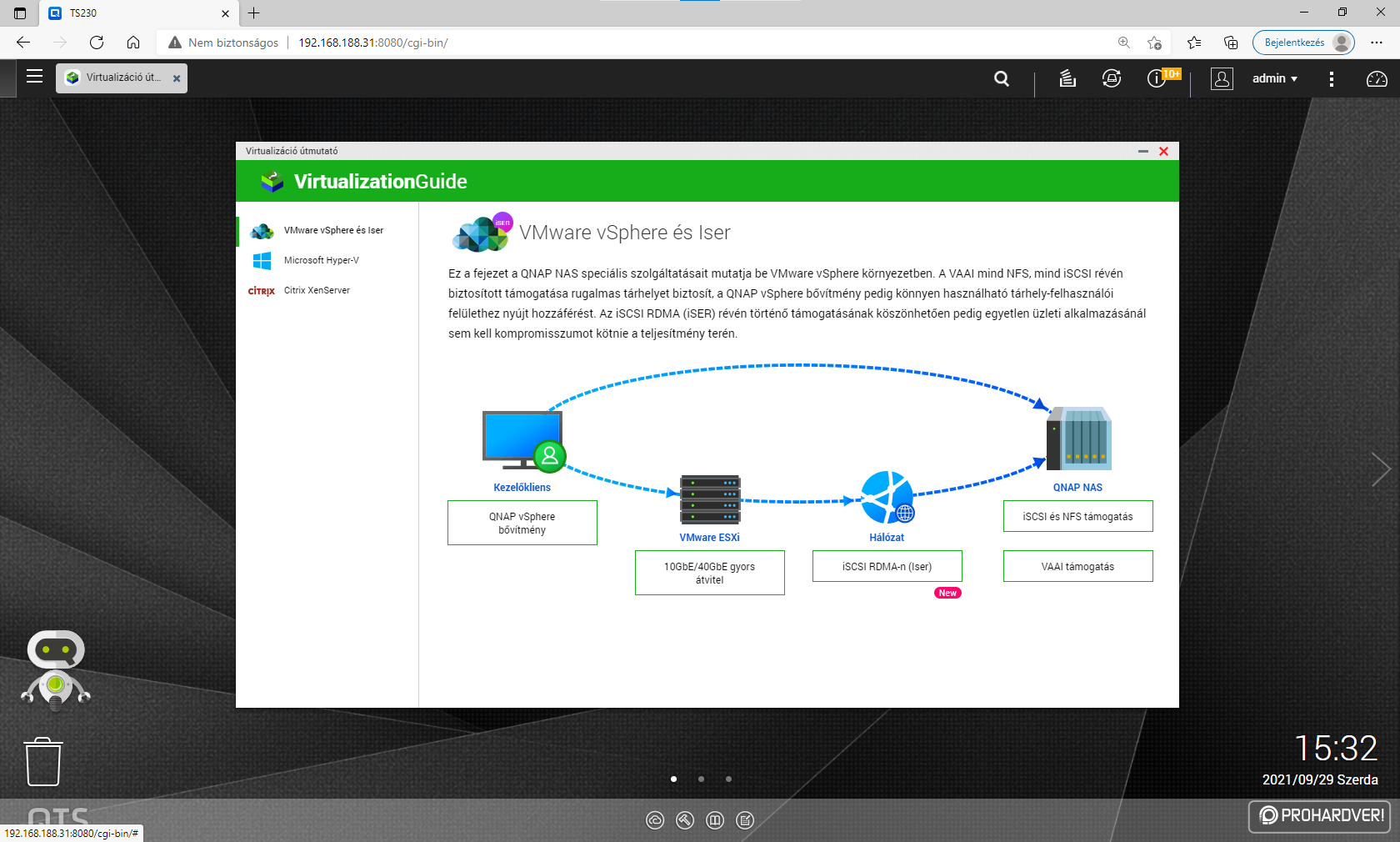Open the QTS more options dots
The height and width of the screenshot is (842, 1400).
tap(1332, 78)
